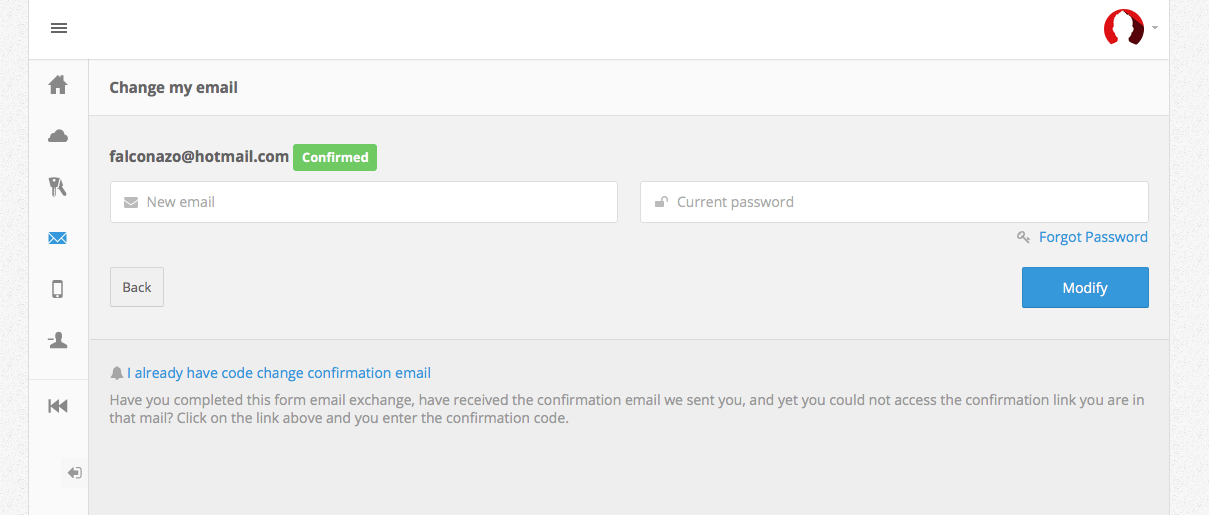The image size is (1209, 515).
Task: Open 'I already have code' link
Action: 278,373
